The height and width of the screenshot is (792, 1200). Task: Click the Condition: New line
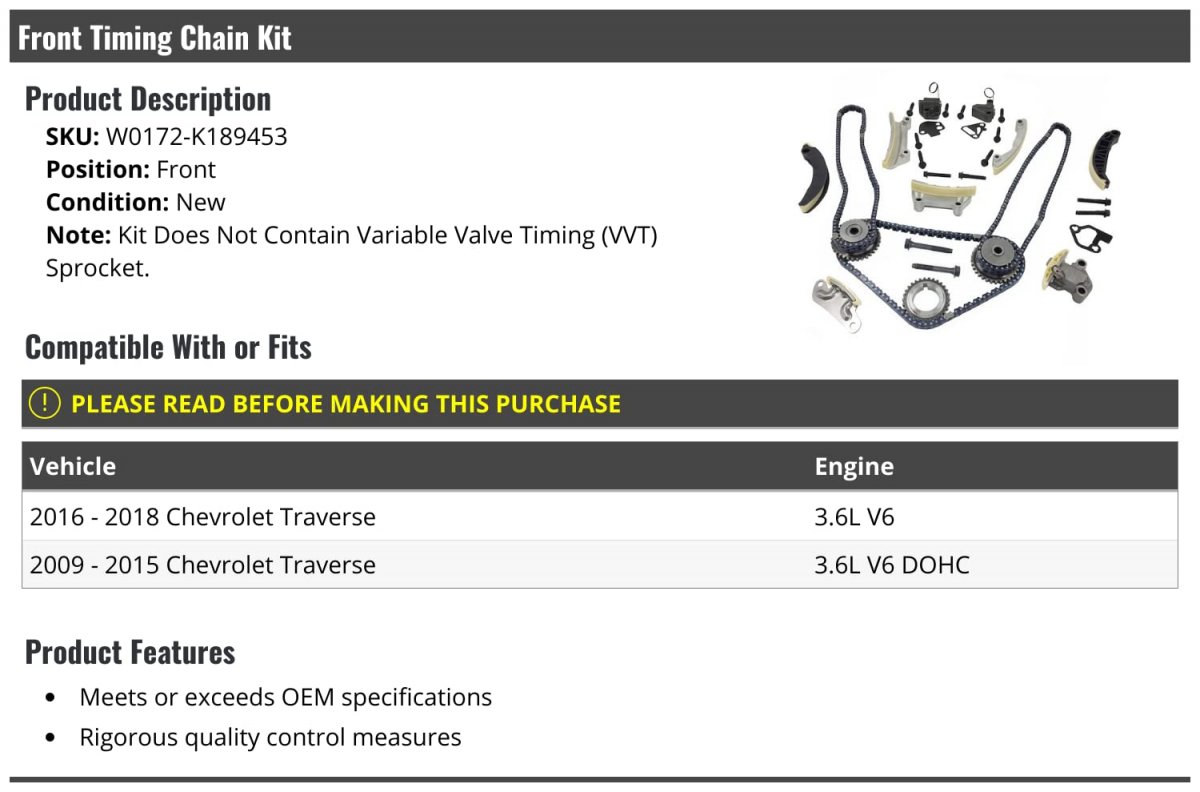tap(136, 202)
